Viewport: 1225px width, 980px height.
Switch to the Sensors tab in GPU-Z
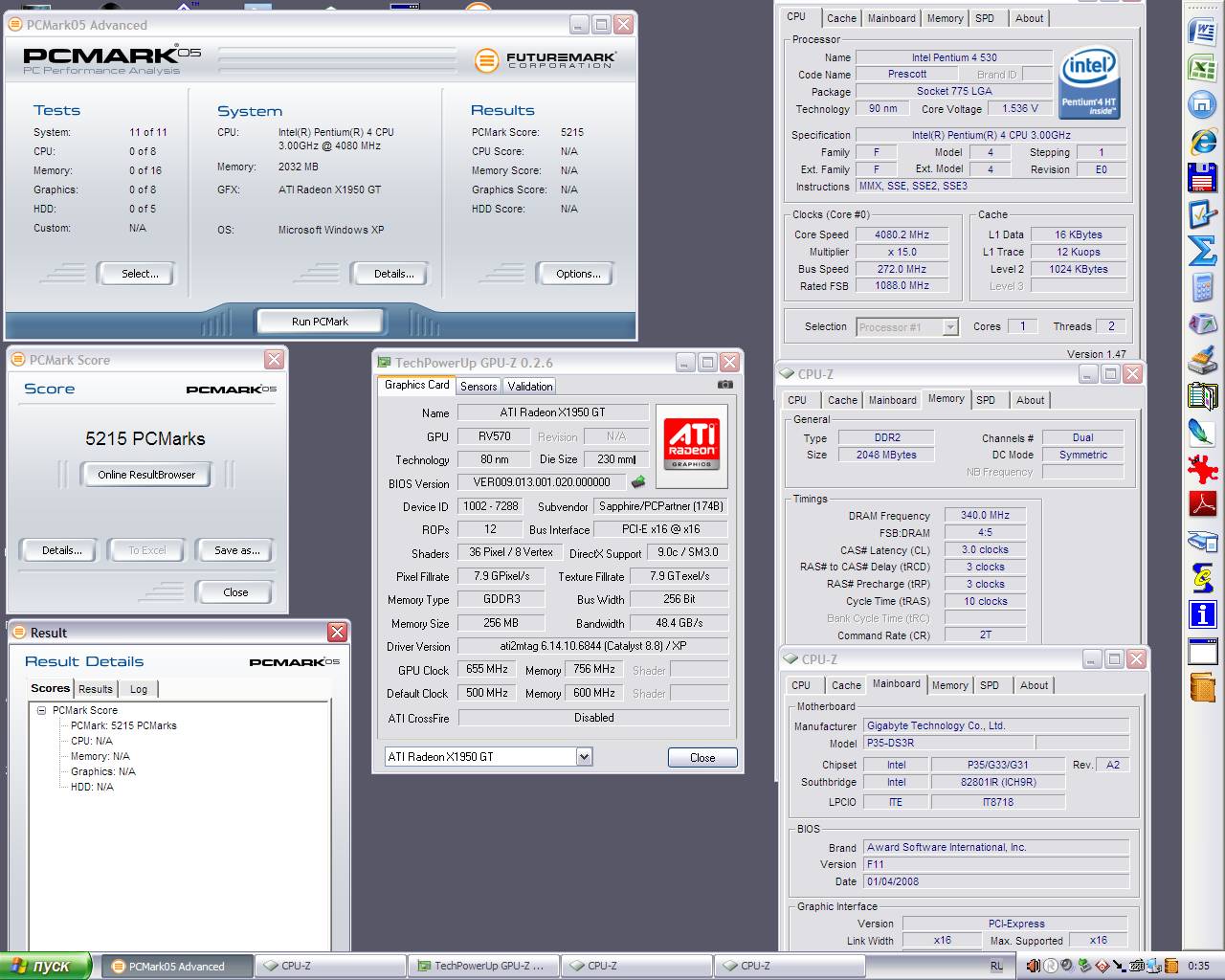479,386
